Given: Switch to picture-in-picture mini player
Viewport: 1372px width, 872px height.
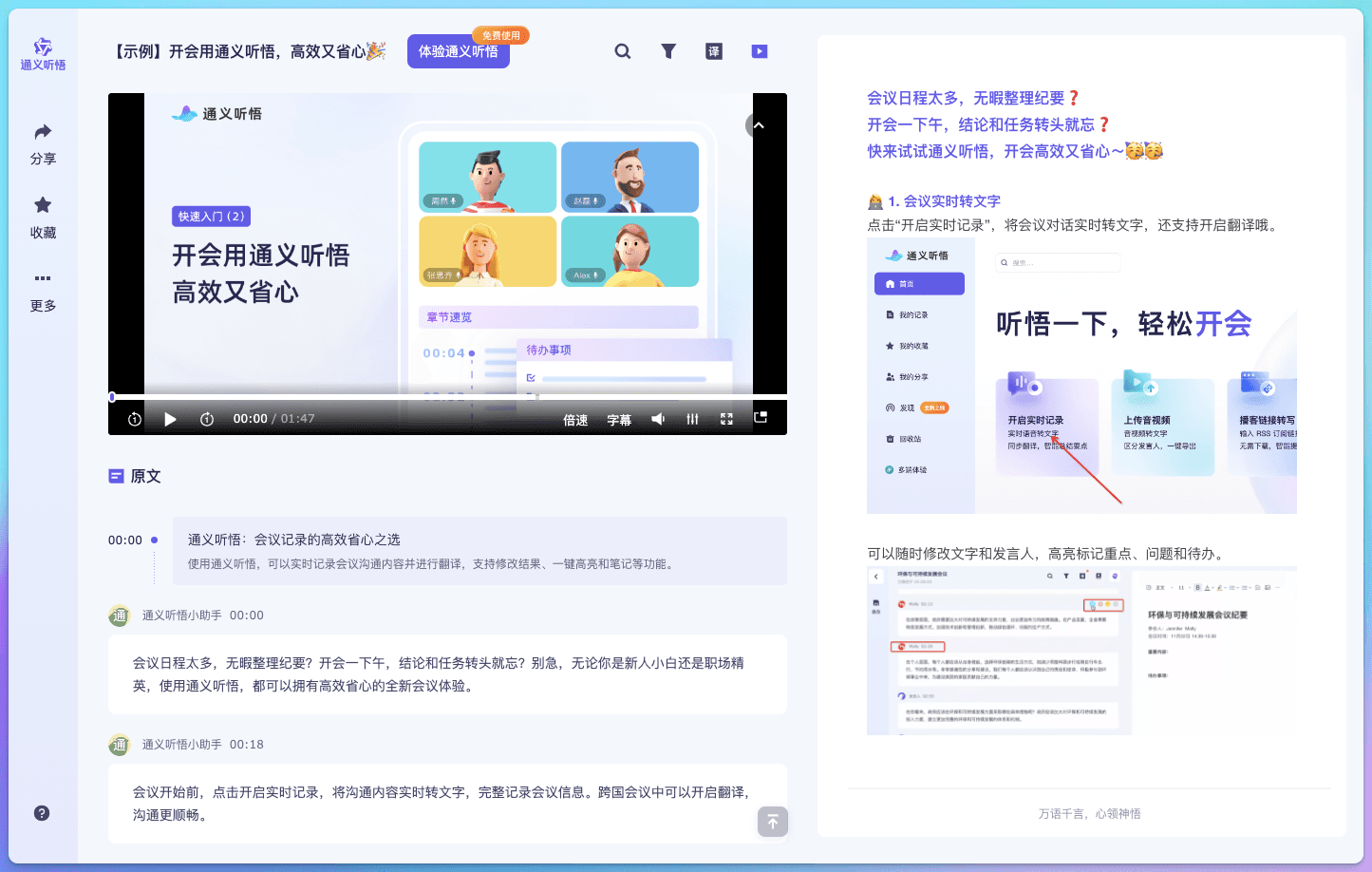Looking at the screenshot, I should point(761,417).
